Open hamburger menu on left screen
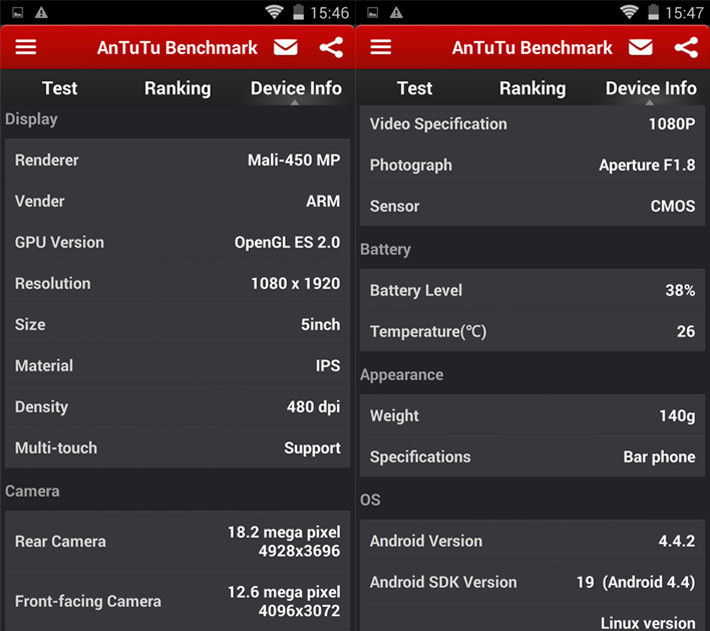Viewport: 710px width, 631px height. coord(26,48)
